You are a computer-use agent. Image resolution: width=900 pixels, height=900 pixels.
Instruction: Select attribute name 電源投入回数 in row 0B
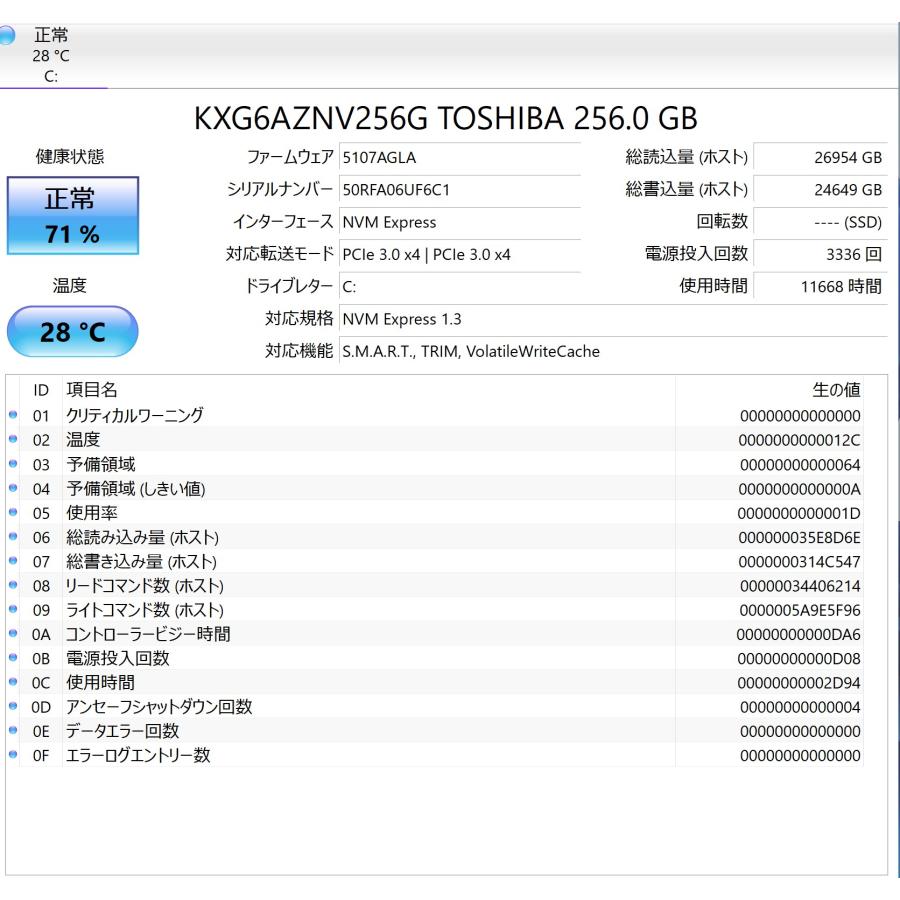point(118,658)
